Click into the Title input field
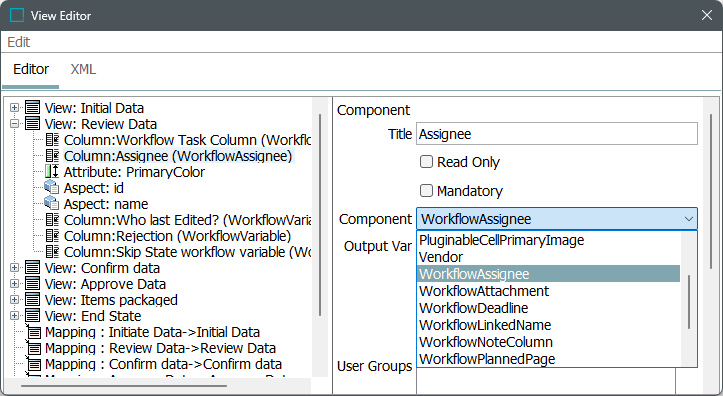 pyautogui.click(x=557, y=134)
